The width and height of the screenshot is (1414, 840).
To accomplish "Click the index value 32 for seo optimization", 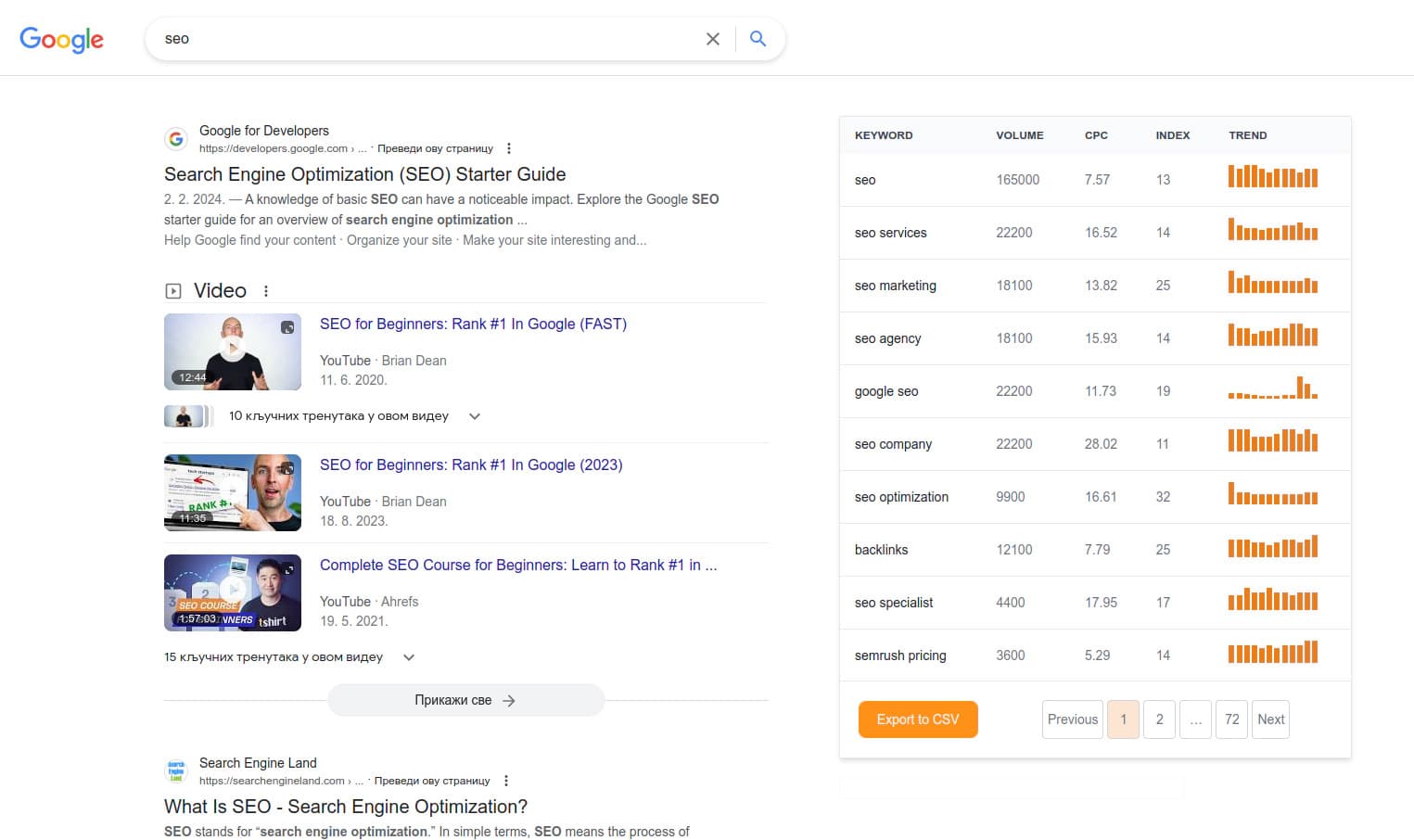I will 1163,497.
